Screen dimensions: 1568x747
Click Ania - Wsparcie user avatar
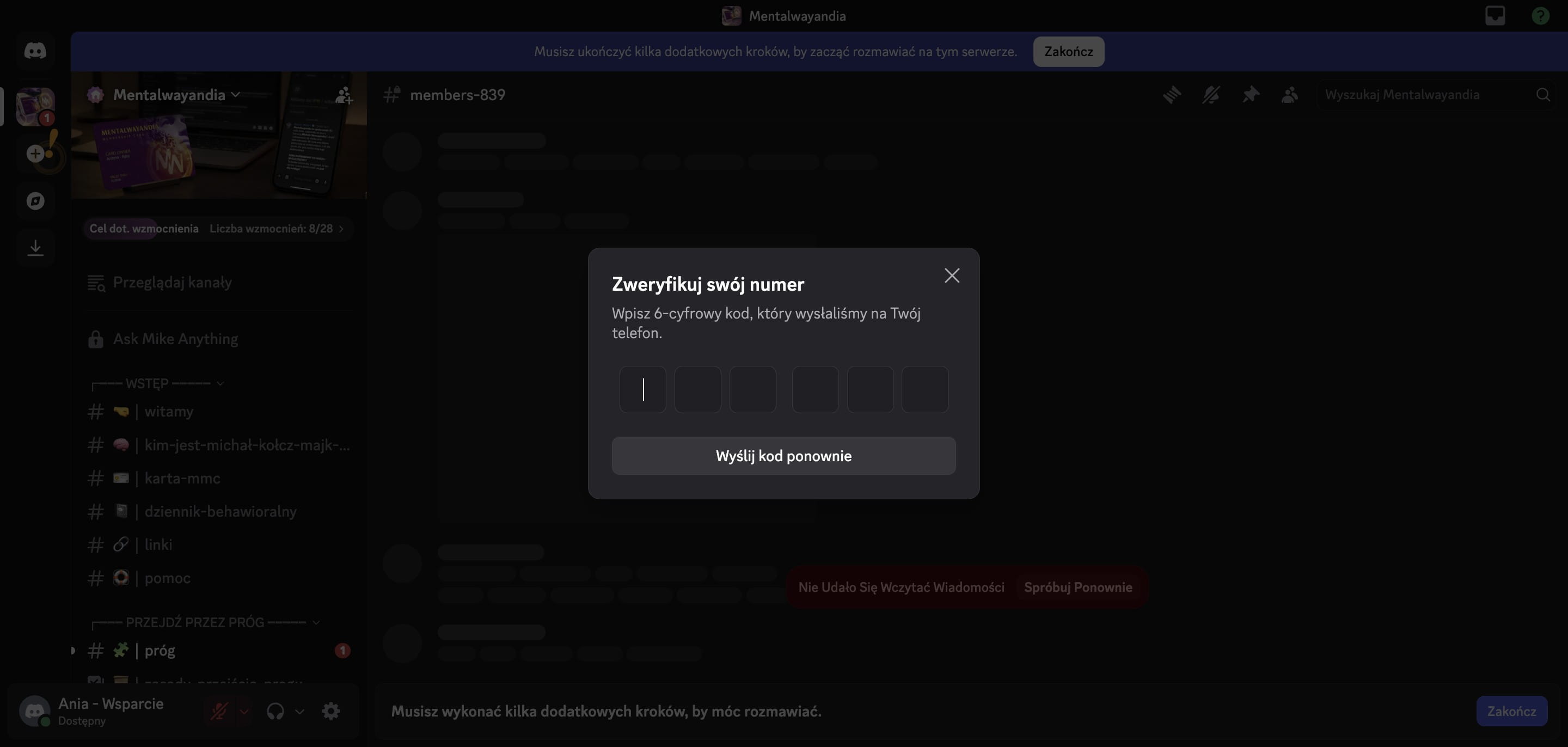point(35,711)
